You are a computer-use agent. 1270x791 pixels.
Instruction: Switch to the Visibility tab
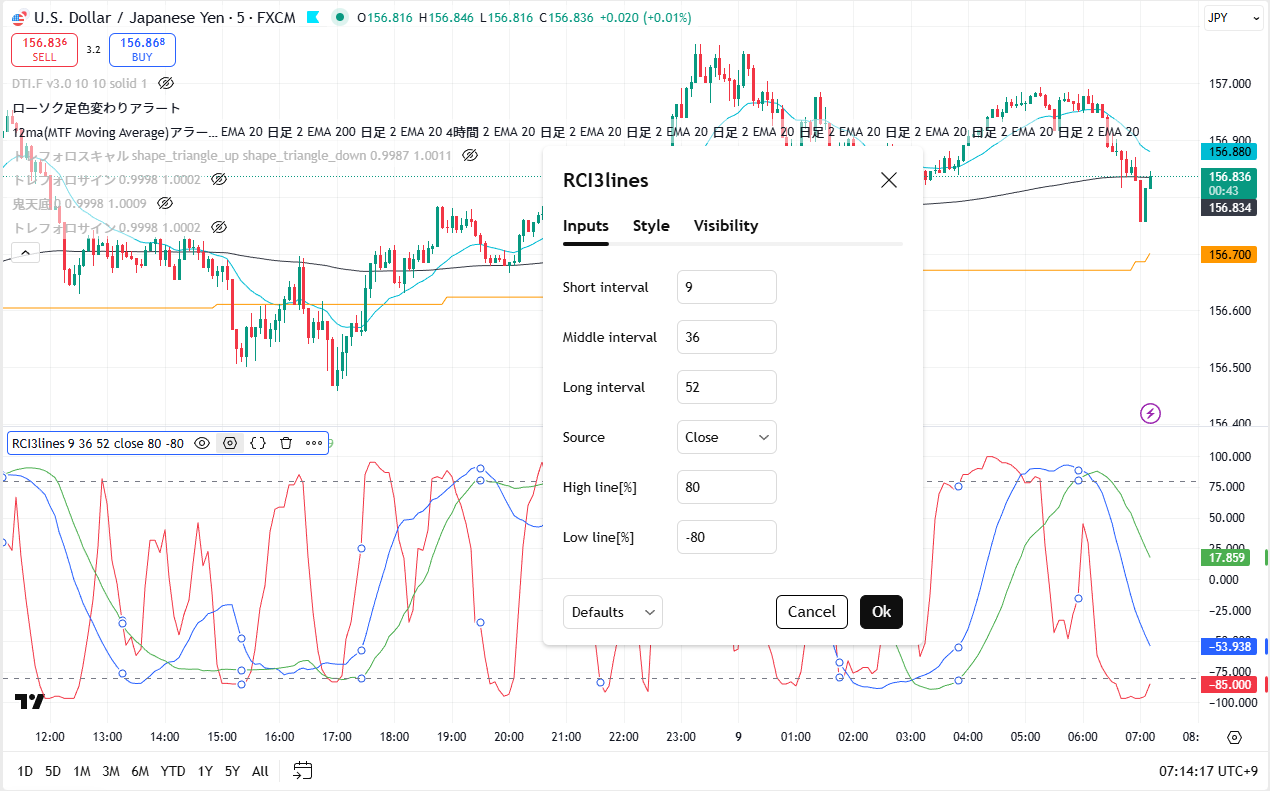725,226
